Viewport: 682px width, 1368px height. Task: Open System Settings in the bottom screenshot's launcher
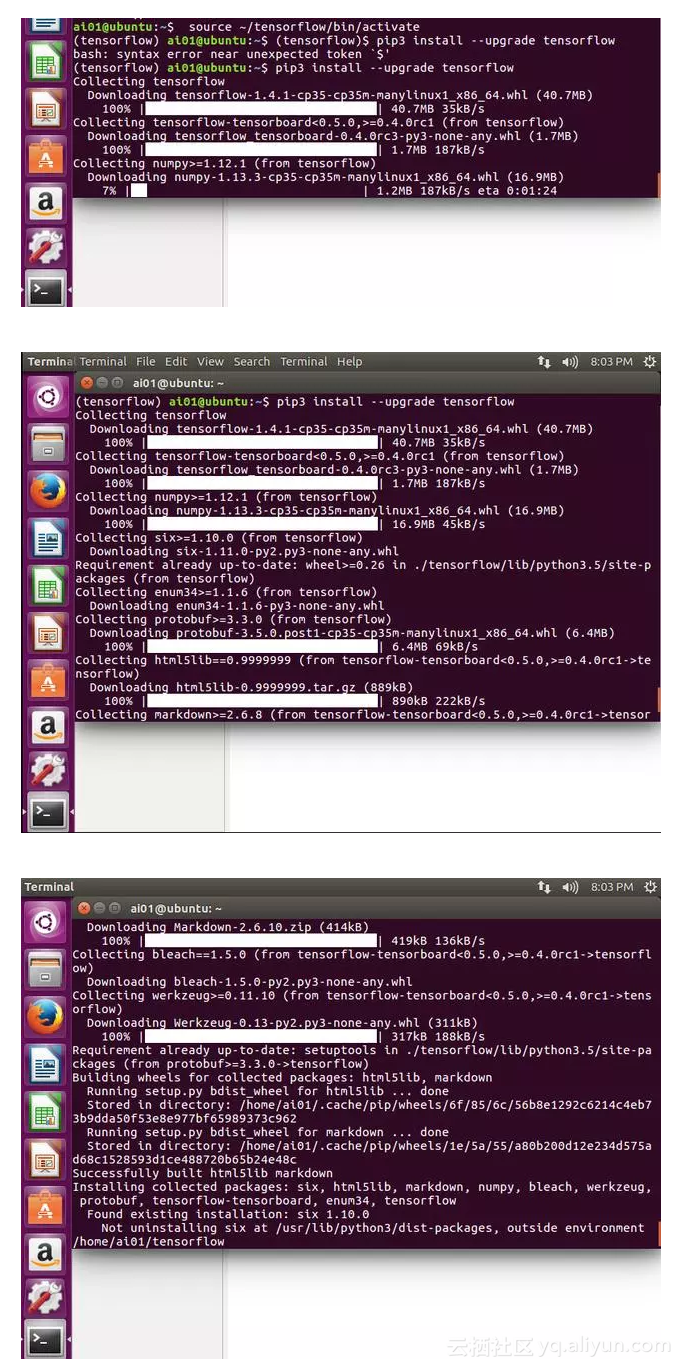45,1297
